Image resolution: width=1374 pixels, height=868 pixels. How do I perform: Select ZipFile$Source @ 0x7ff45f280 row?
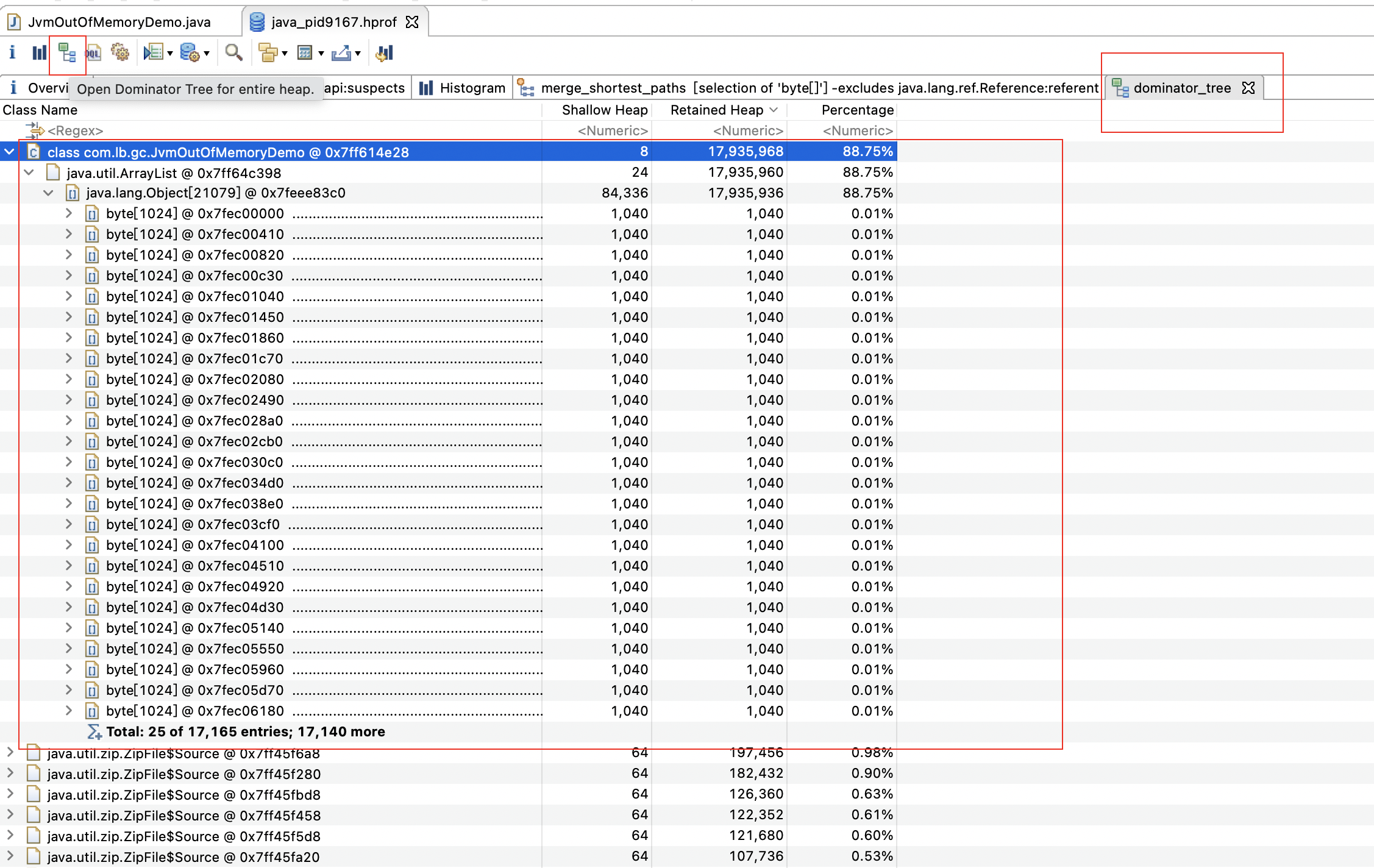(183, 774)
